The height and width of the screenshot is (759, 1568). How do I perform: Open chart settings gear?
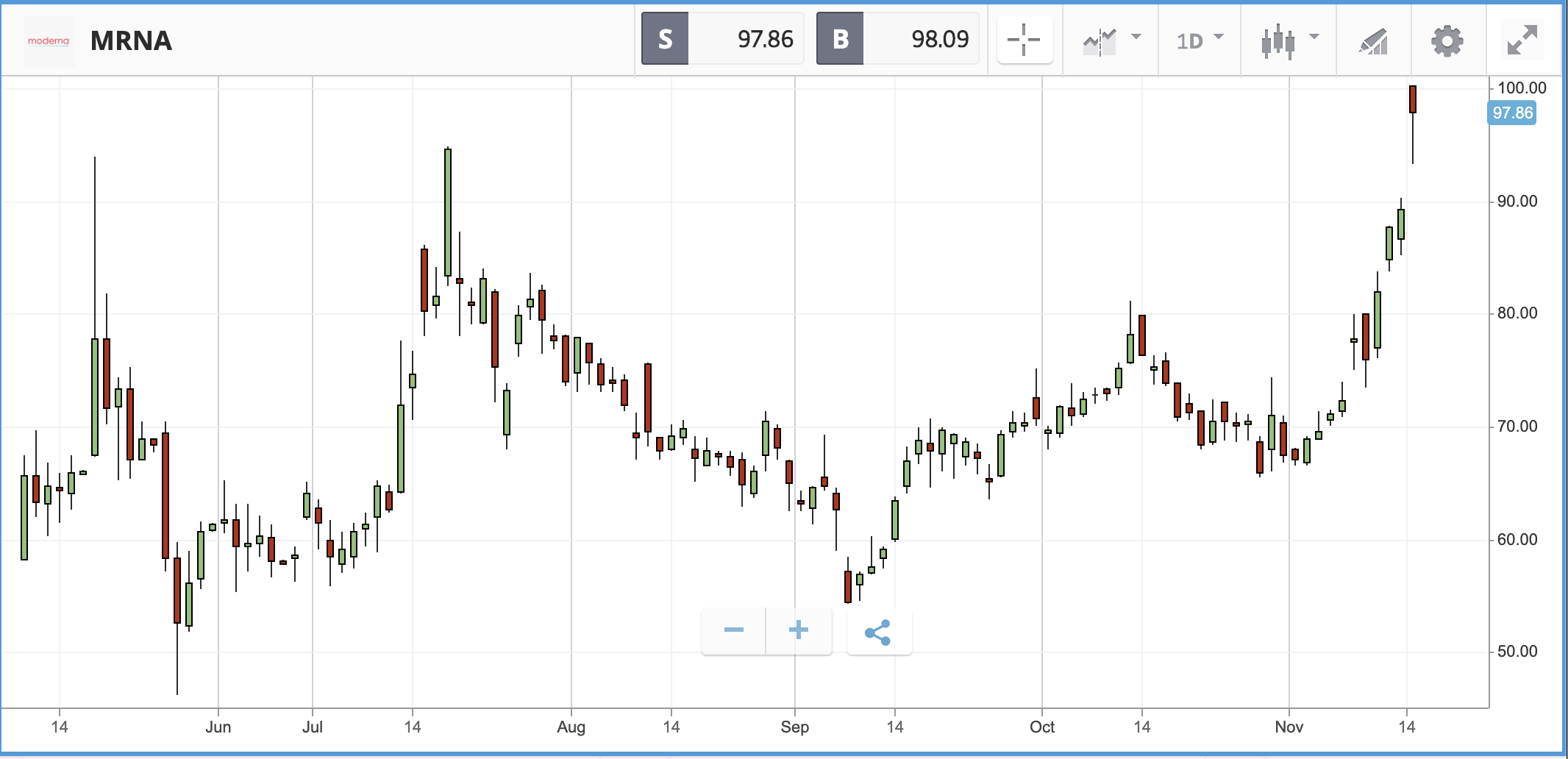click(1447, 40)
